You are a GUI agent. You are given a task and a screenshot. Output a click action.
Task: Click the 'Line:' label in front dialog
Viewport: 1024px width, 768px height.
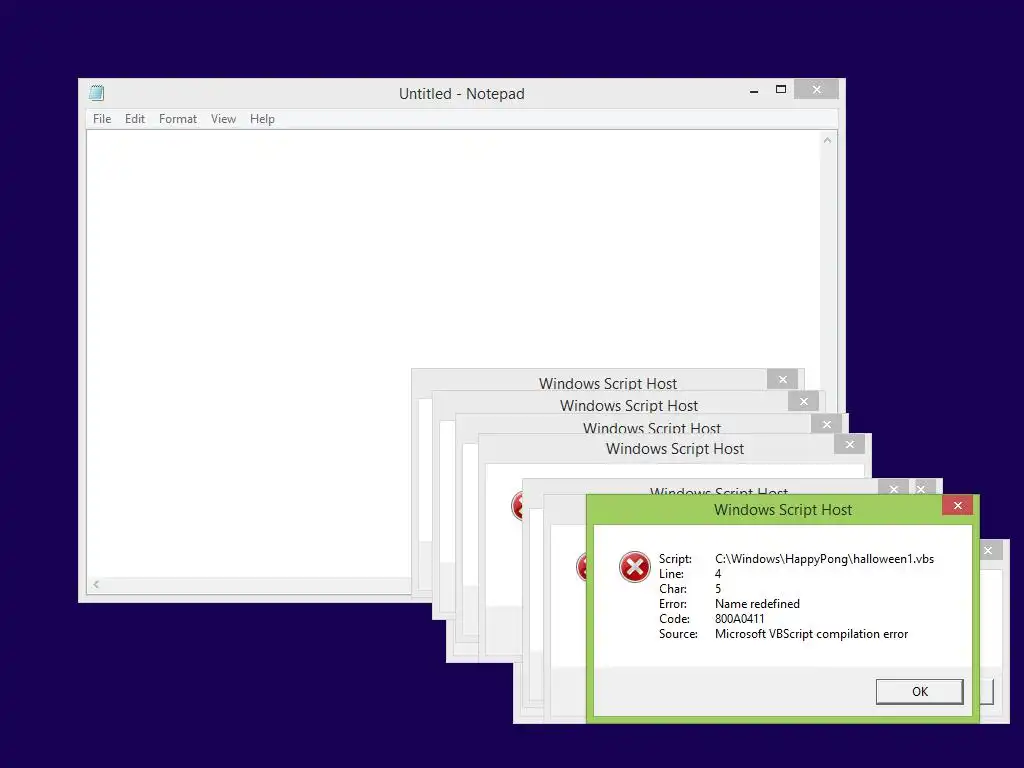pos(671,574)
